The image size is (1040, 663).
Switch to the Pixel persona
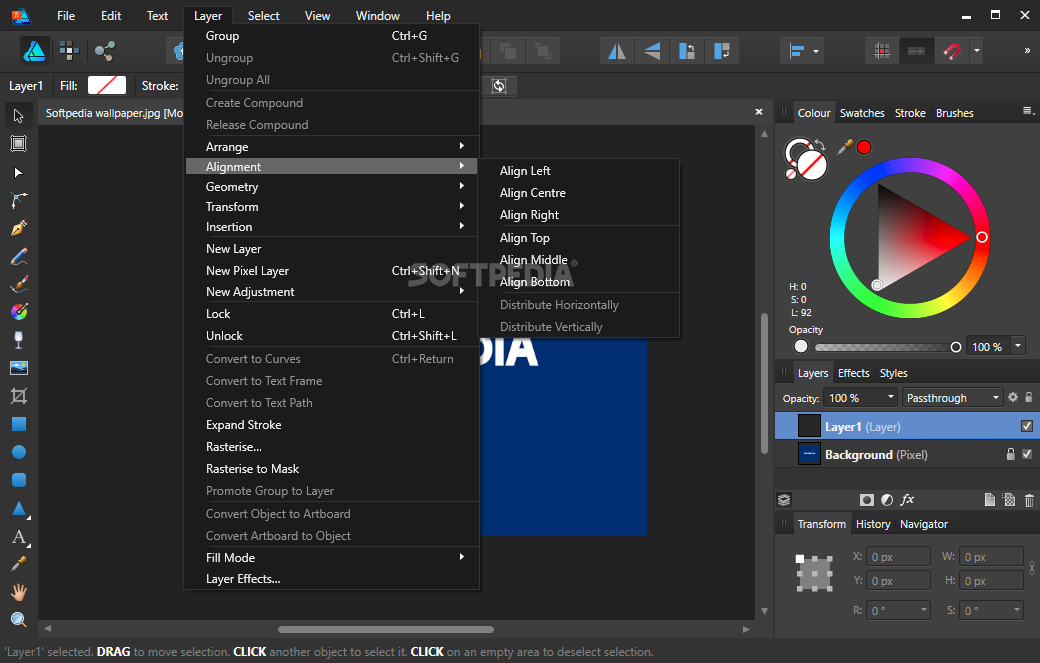coord(69,50)
